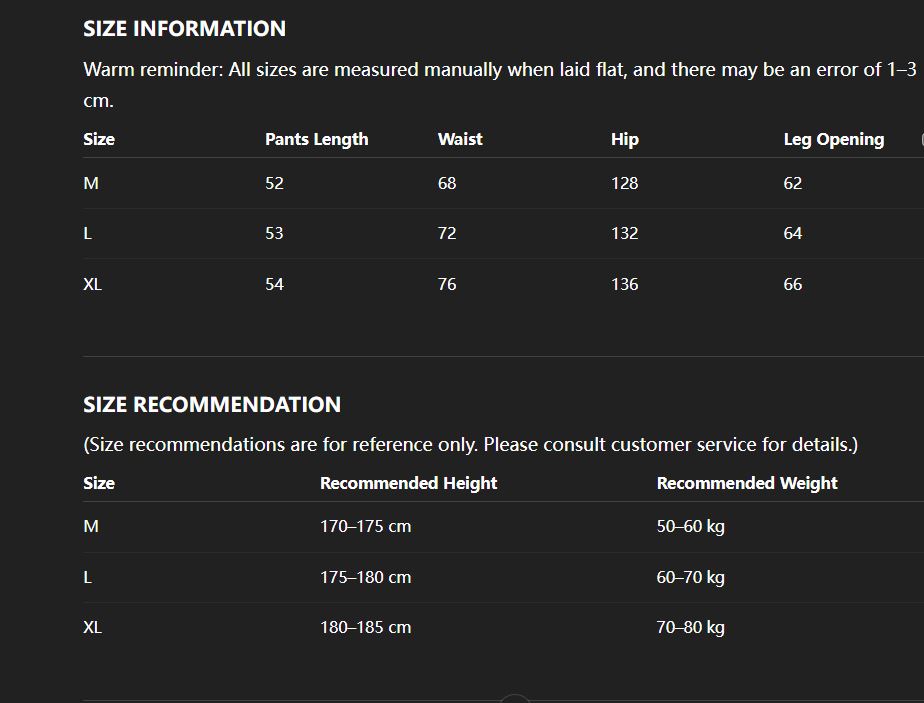The width and height of the screenshot is (924, 703).
Task: Select the 180–185 cm height value
Action: [365, 628]
